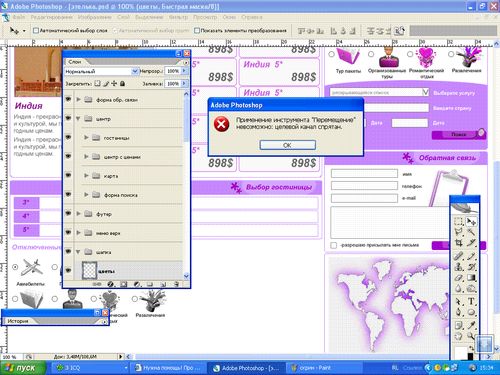The image size is (500, 375).
Task: Toggle eye of the 'цветы' layer
Action: [68, 270]
